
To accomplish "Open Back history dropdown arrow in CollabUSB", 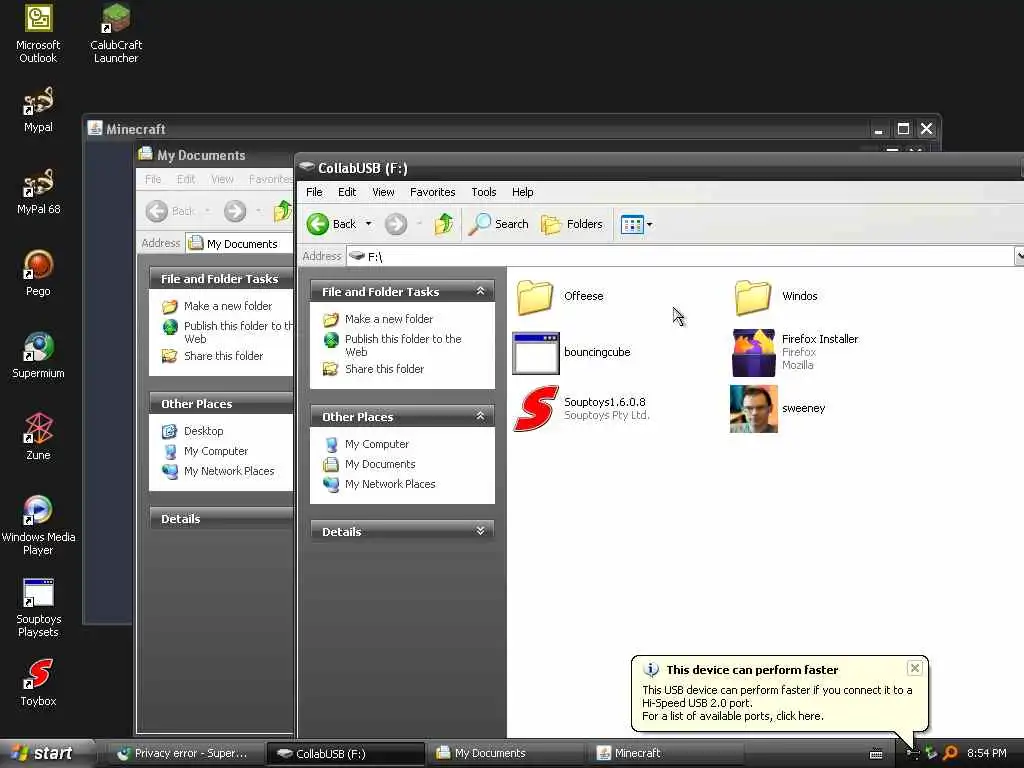I will click(x=368, y=224).
